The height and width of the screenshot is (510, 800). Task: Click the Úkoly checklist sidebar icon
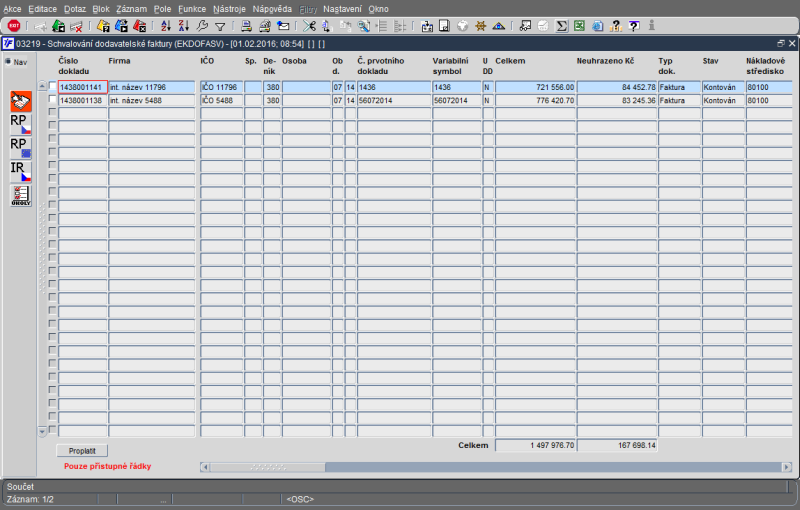tap(21, 195)
